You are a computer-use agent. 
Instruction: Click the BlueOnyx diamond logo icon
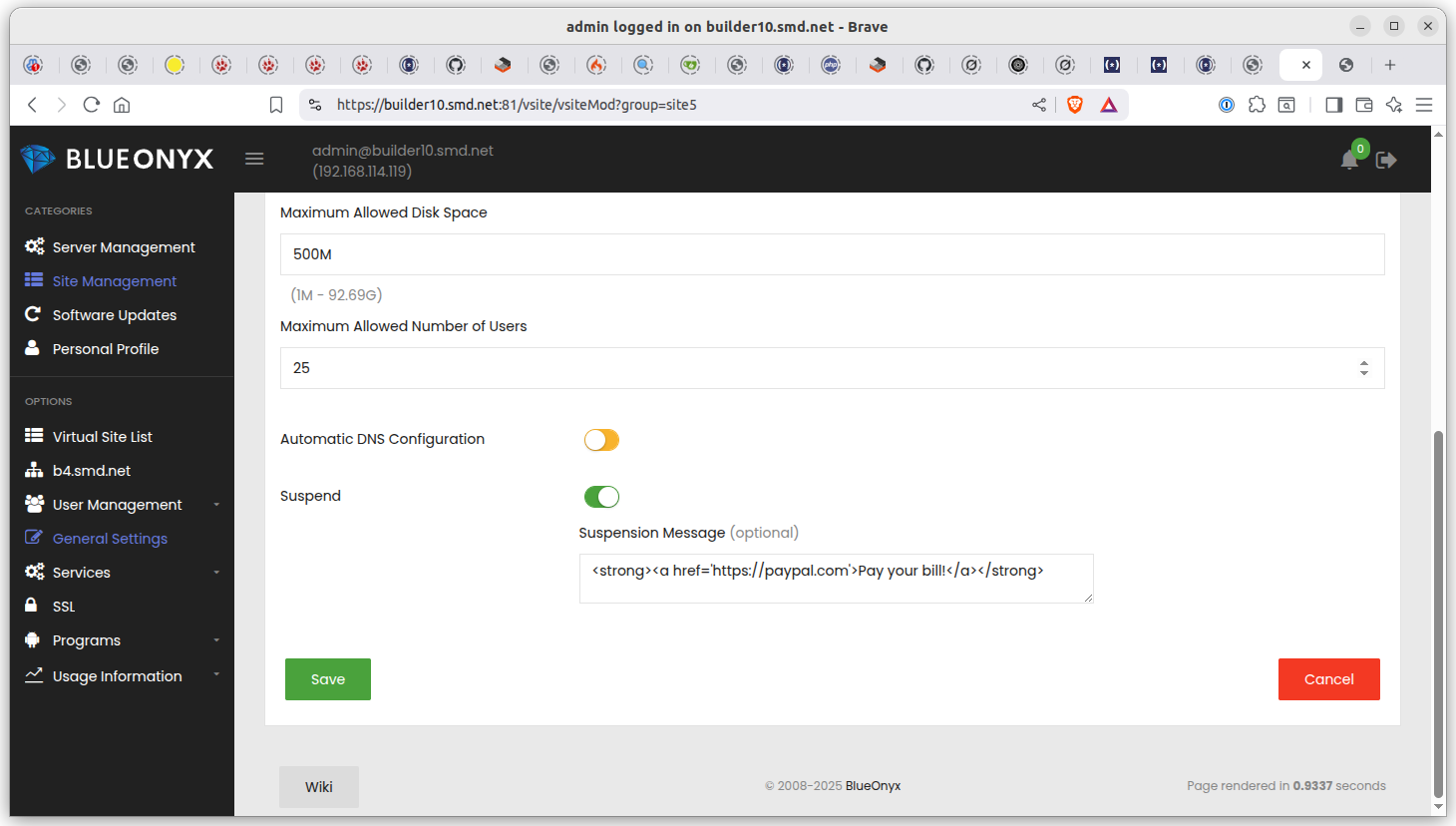pos(38,159)
